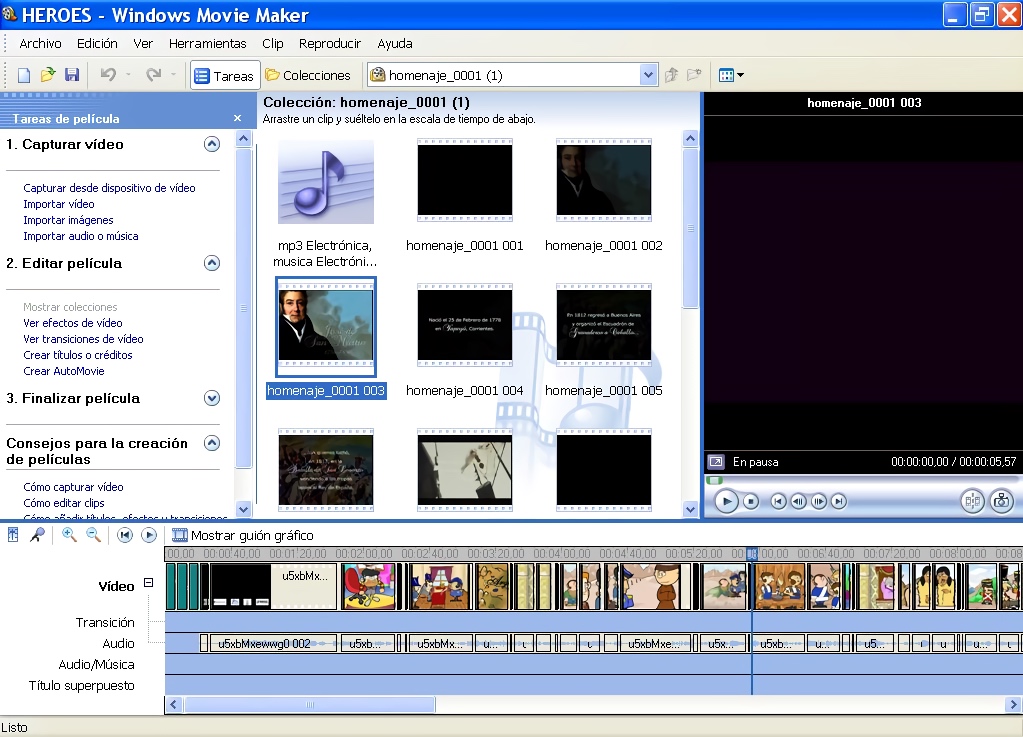
Task: Set audio levels from timeline toolbar
Action: 13,535
